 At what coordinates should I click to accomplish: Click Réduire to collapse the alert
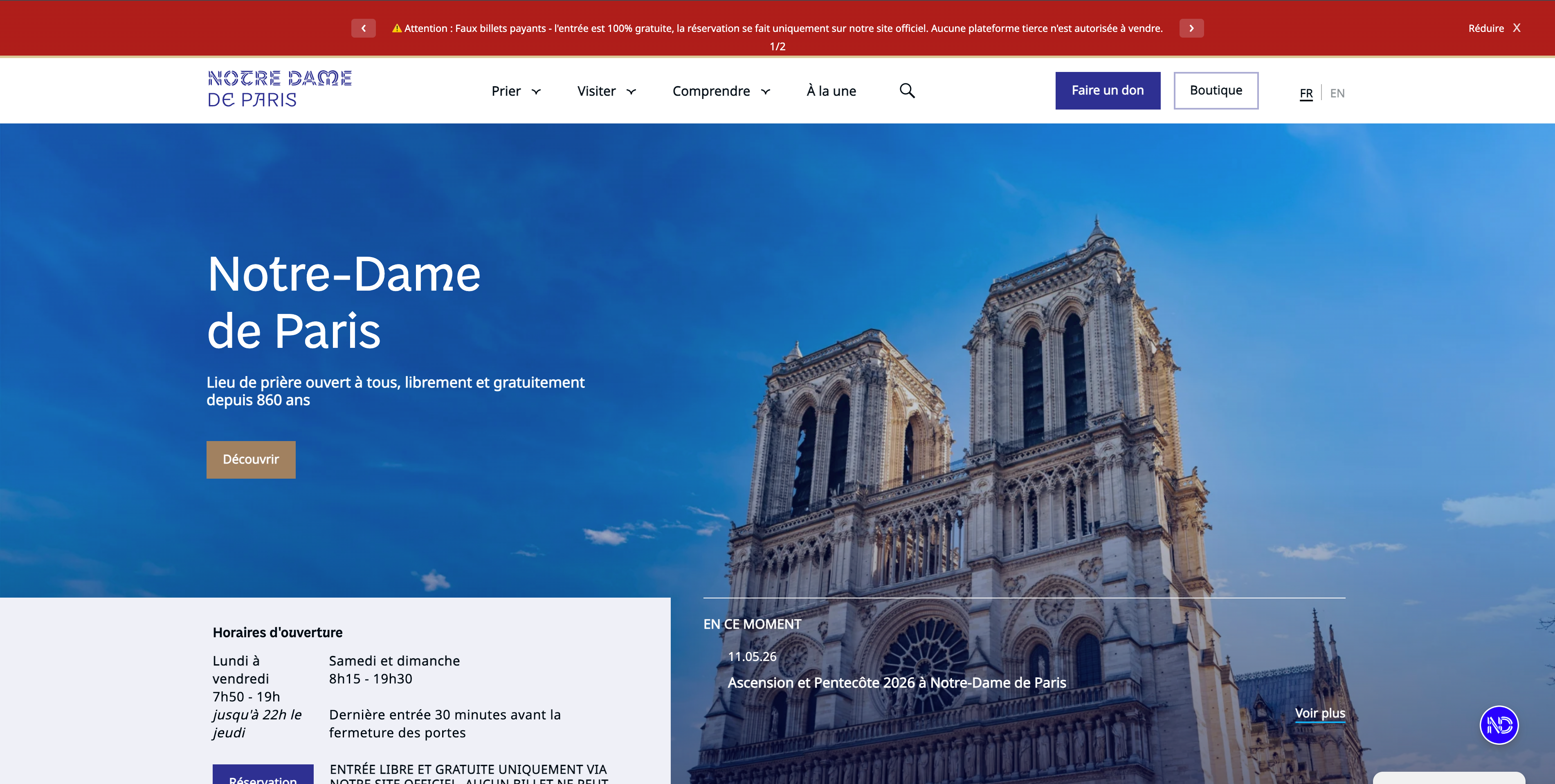click(x=1486, y=28)
